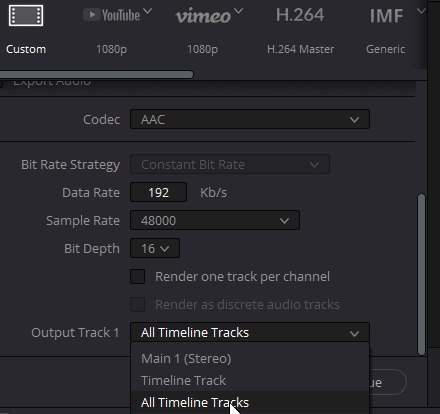Image resolution: width=440 pixels, height=414 pixels.
Task: Click the Bit Depth label
Action: click(x=92, y=249)
